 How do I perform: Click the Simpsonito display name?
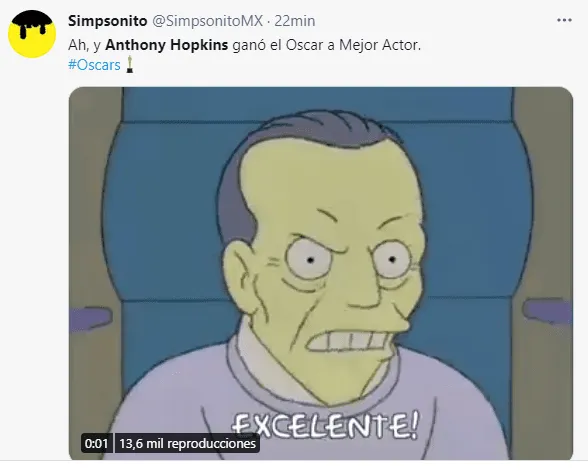(x=108, y=21)
